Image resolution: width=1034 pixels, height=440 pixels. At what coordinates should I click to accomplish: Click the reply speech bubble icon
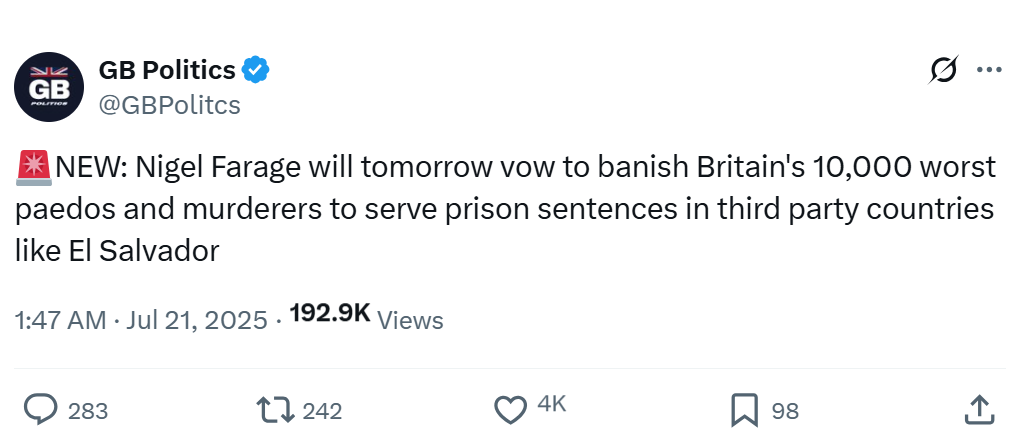click(x=41, y=410)
